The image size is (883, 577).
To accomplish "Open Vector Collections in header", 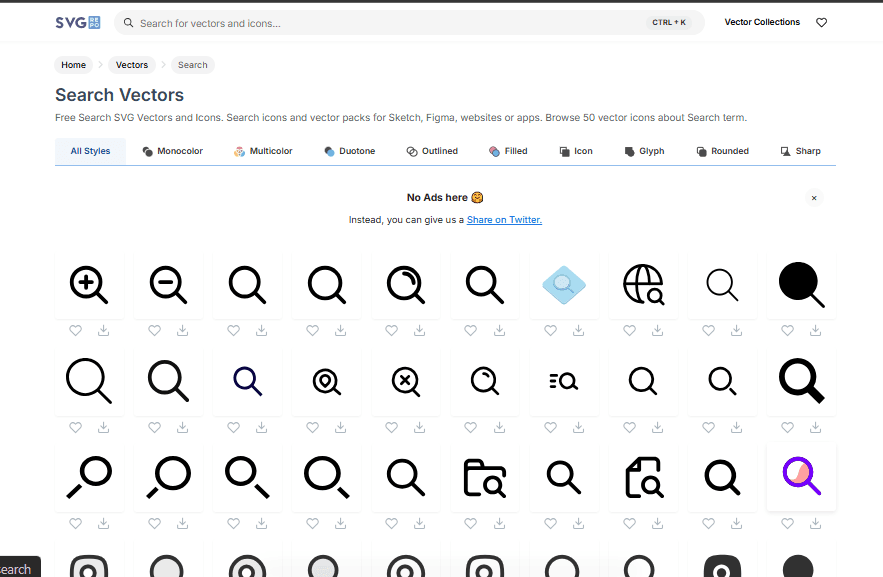I will coord(762,22).
